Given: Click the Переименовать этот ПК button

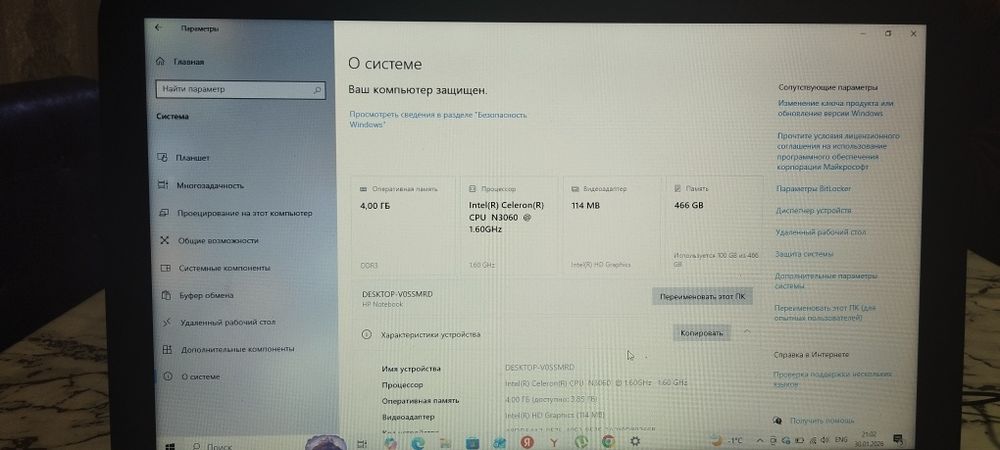Looking at the screenshot, I should tap(702, 297).
